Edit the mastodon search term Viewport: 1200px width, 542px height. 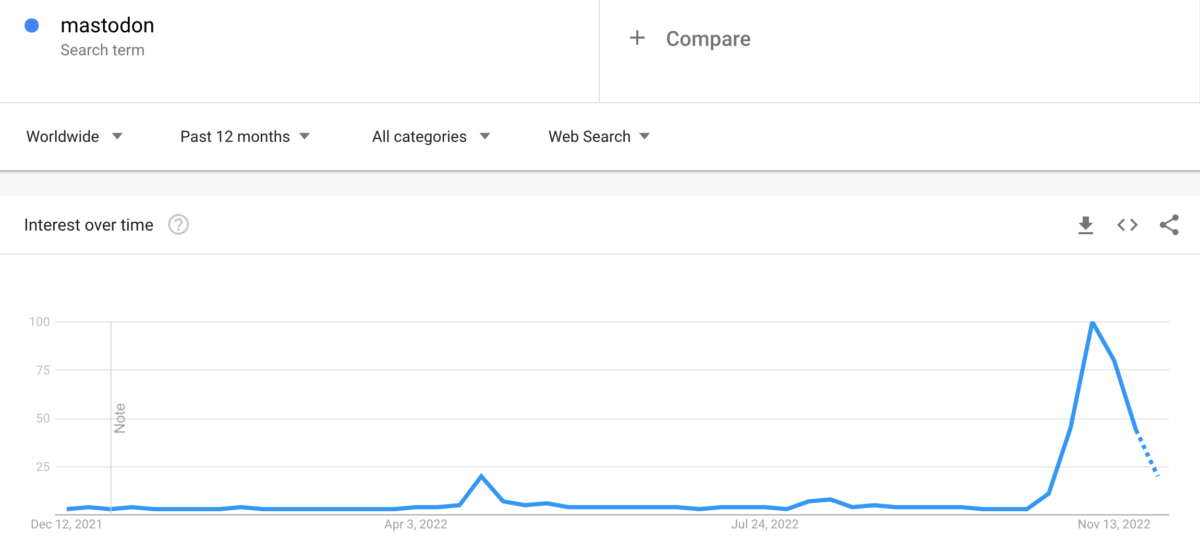[107, 26]
